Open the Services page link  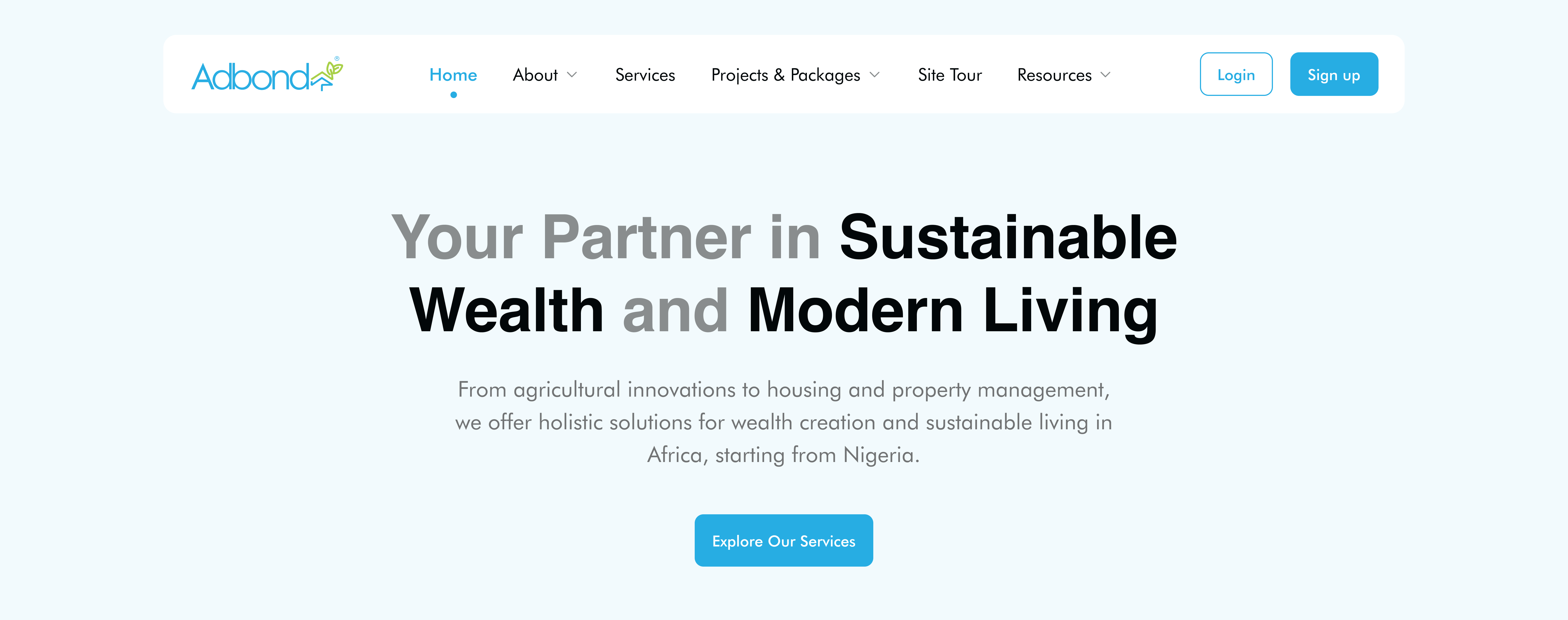[645, 75]
